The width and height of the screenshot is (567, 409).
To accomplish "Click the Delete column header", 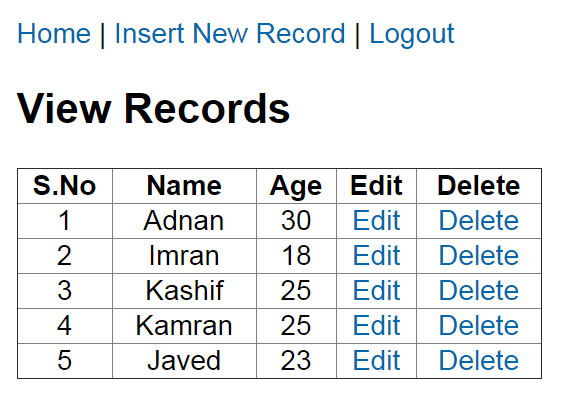I will coord(479,186).
